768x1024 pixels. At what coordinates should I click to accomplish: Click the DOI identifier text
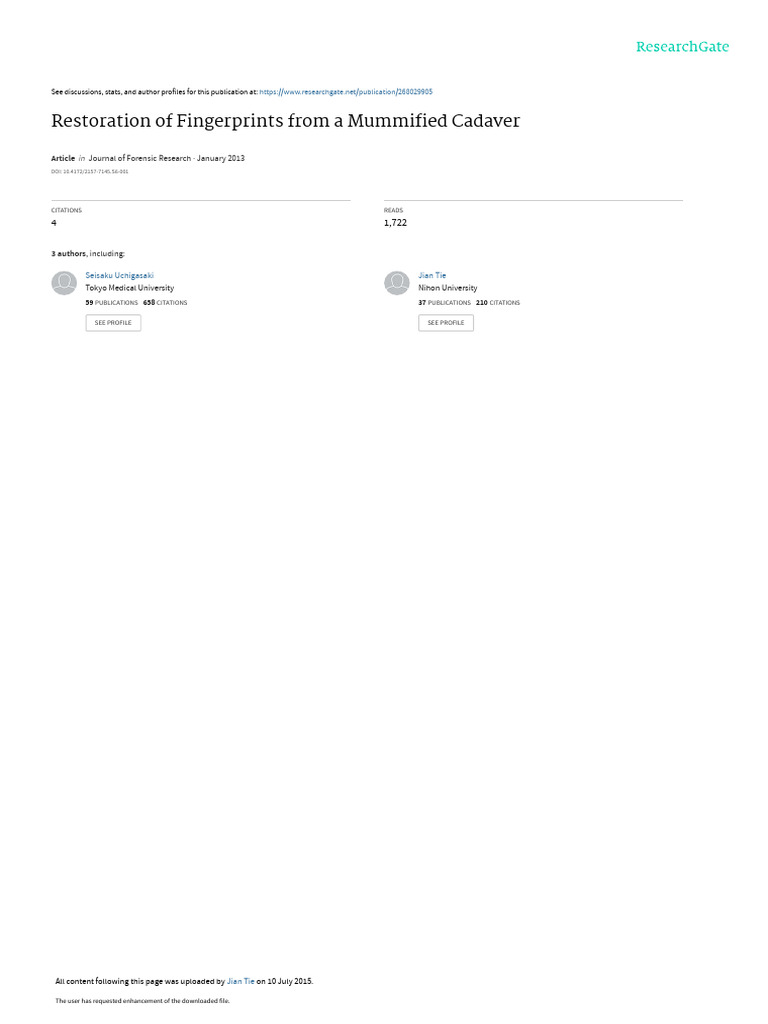[89, 172]
